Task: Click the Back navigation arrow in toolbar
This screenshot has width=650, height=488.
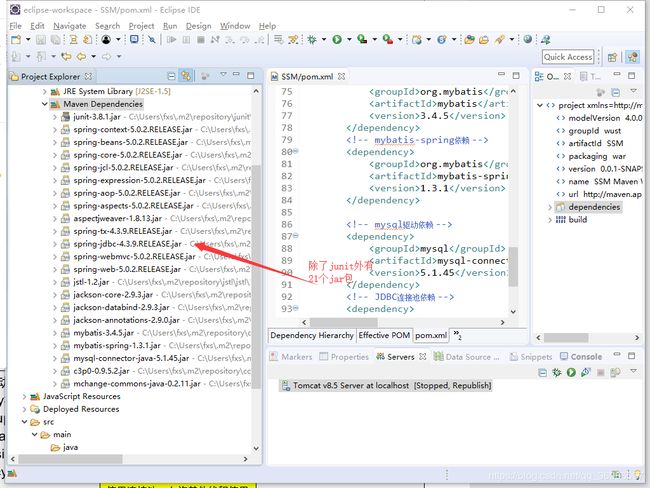Action: [x=81, y=56]
